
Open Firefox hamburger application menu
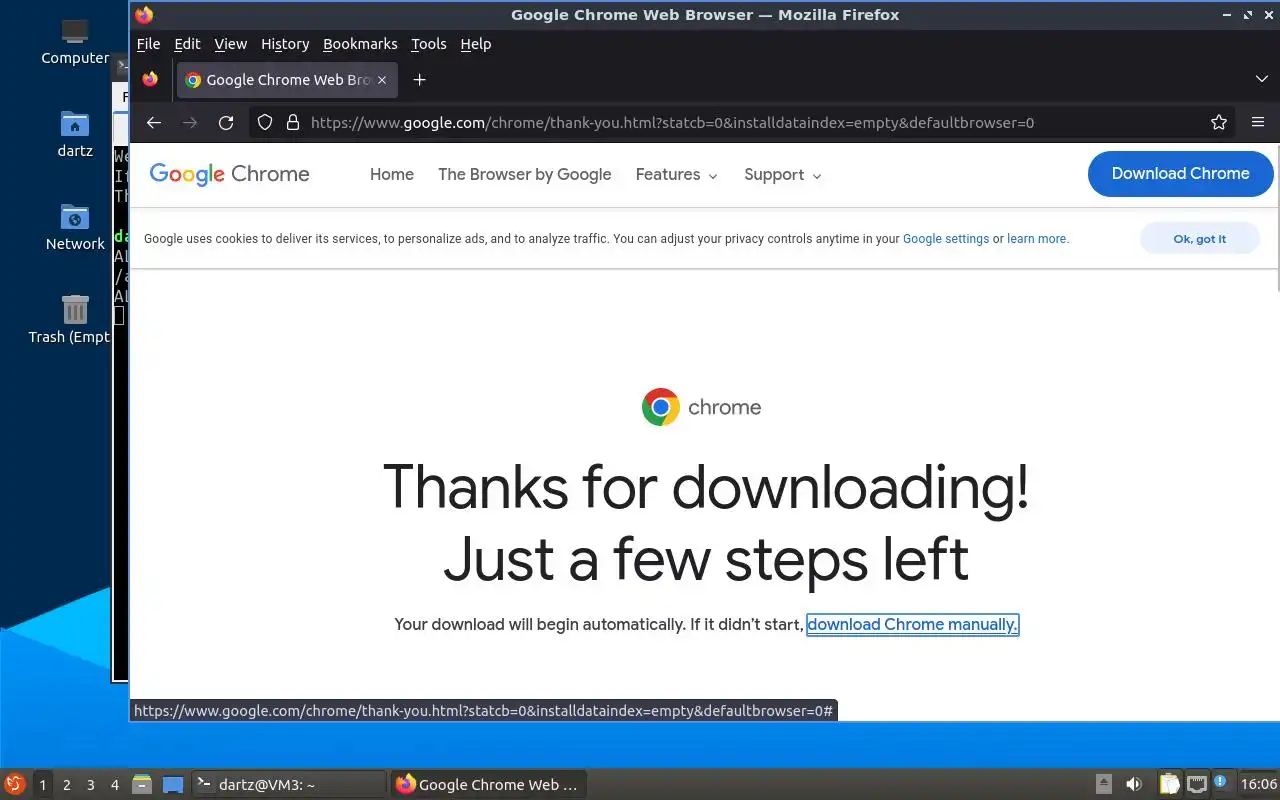(x=1258, y=122)
